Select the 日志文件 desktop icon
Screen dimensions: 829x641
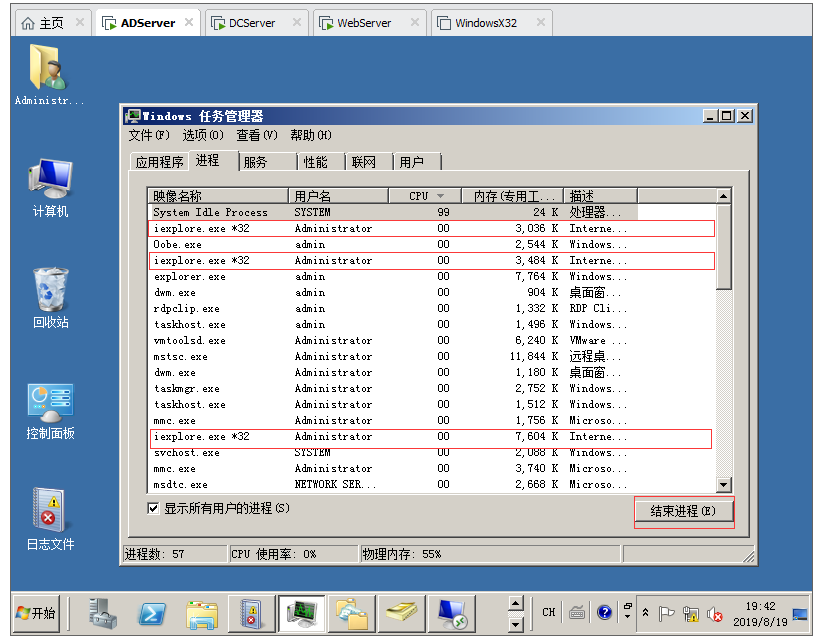tap(50, 513)
